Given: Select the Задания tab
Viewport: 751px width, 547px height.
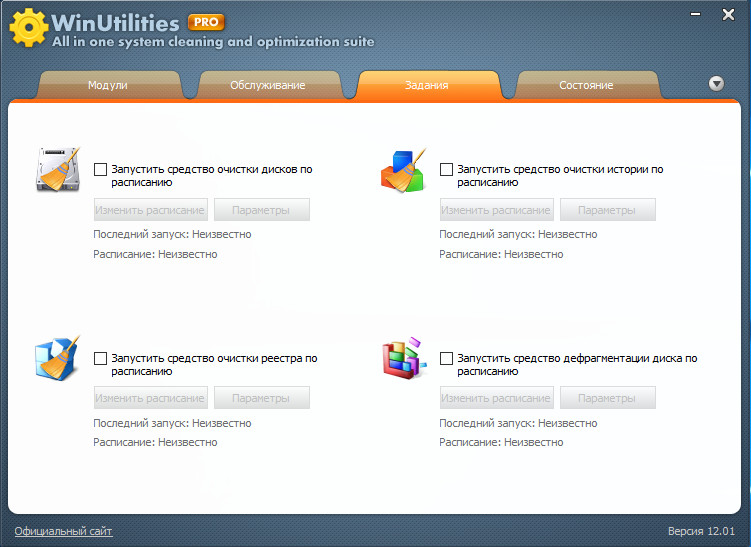Looking at the screenshot, I should (427, 85).
